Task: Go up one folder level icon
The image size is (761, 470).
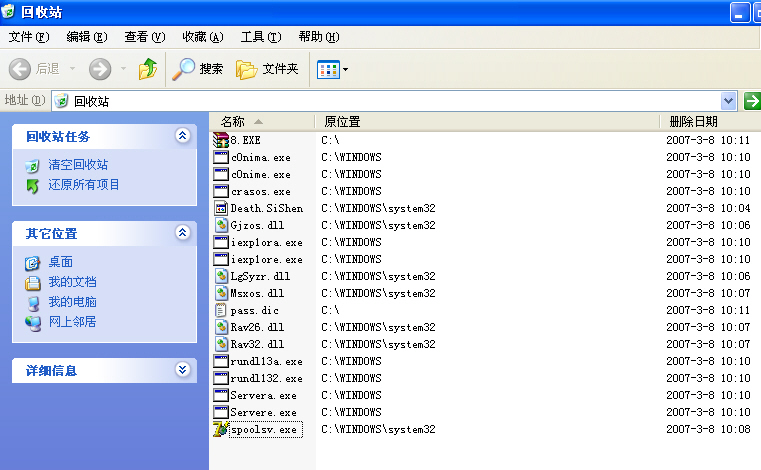Action: [148, 69]
